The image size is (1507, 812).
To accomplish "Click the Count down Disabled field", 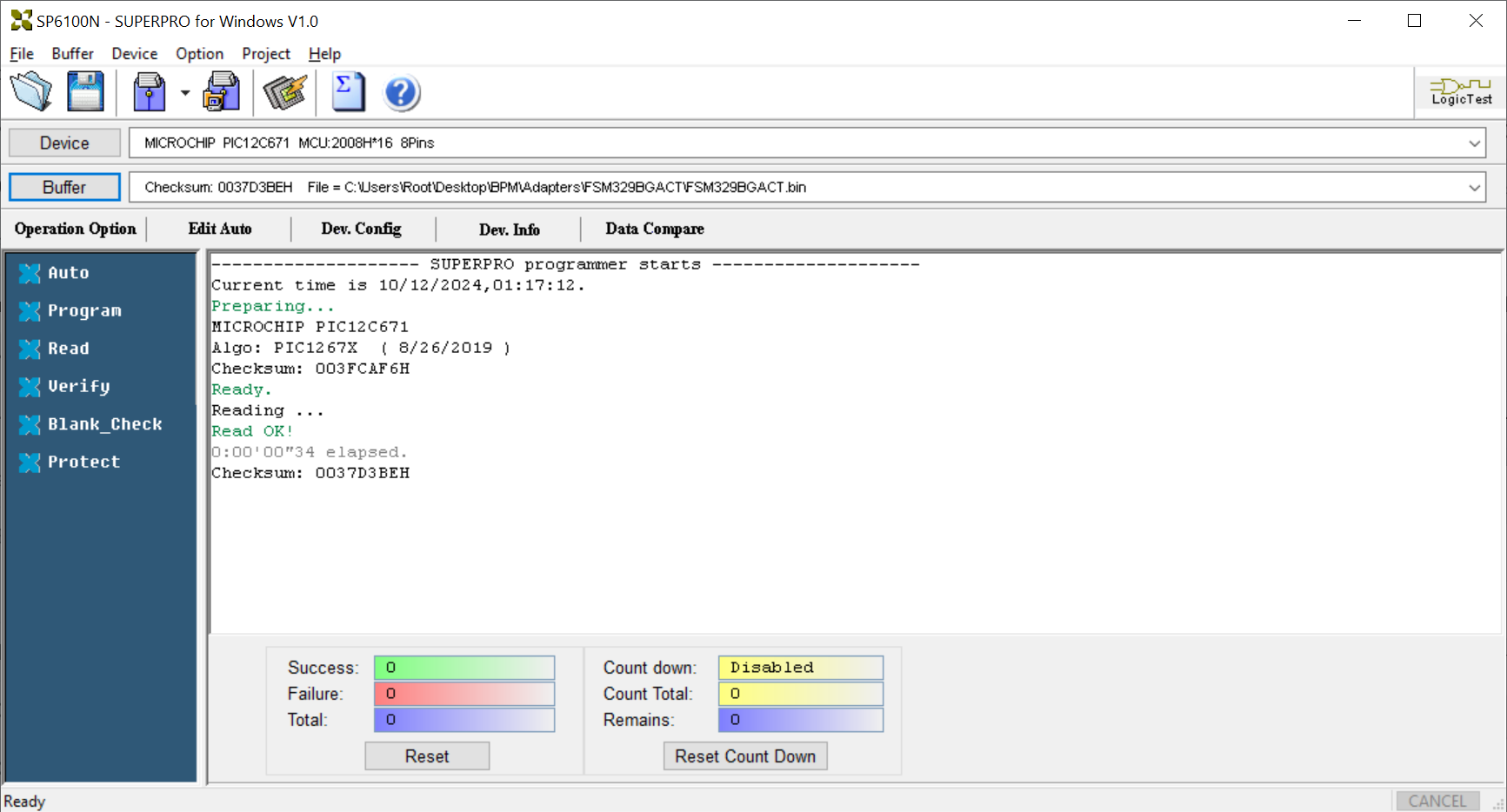I will tap(801, 668).
